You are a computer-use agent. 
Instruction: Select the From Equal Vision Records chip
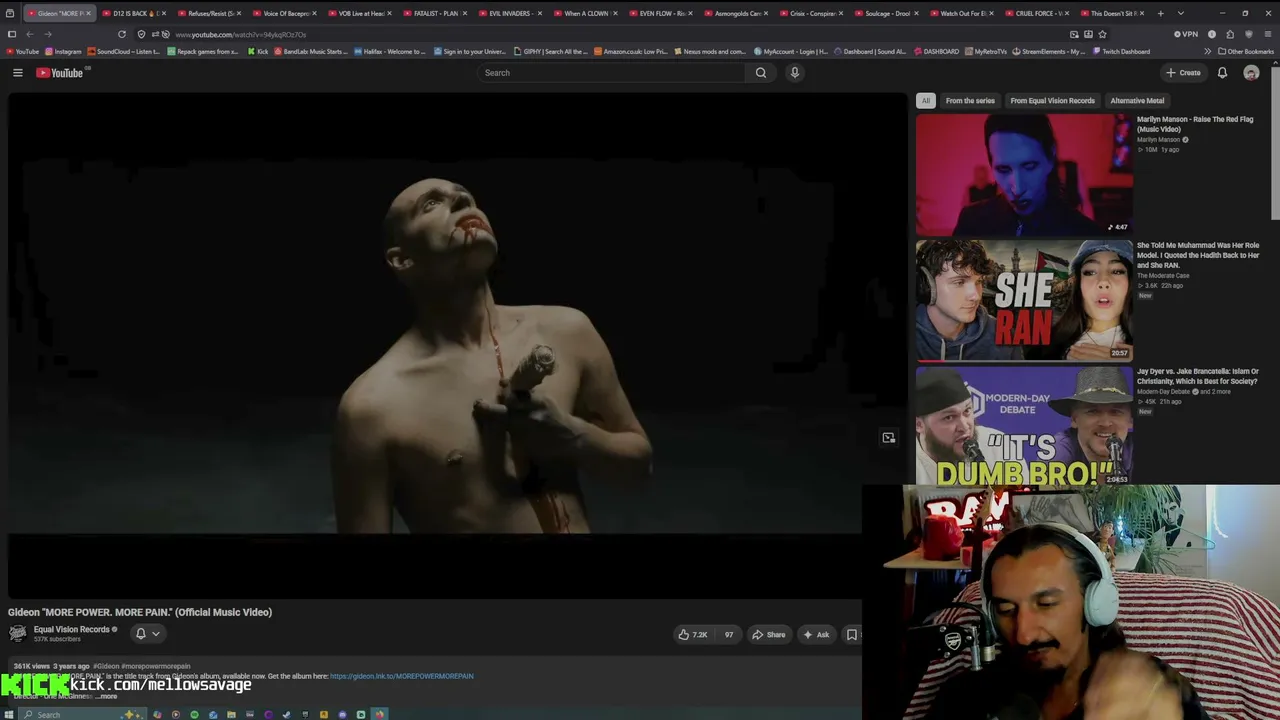pyautogui.click(x=1052, y=101)
